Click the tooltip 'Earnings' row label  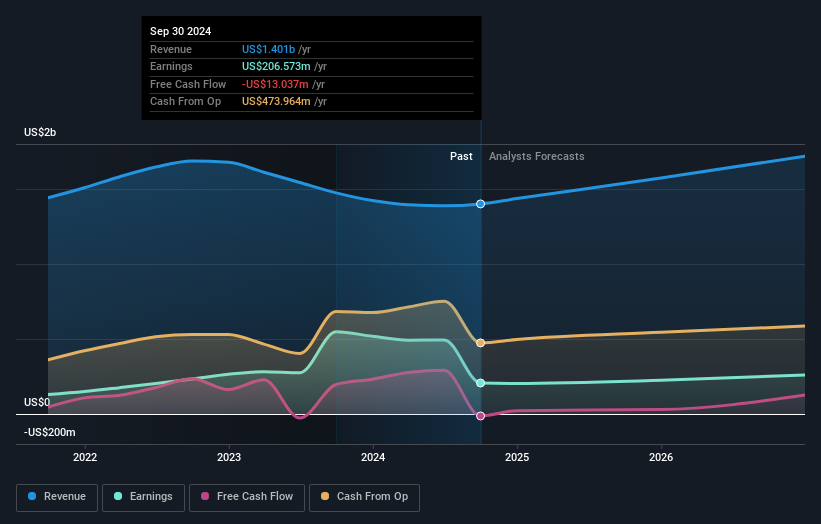[x=171, y=66]
